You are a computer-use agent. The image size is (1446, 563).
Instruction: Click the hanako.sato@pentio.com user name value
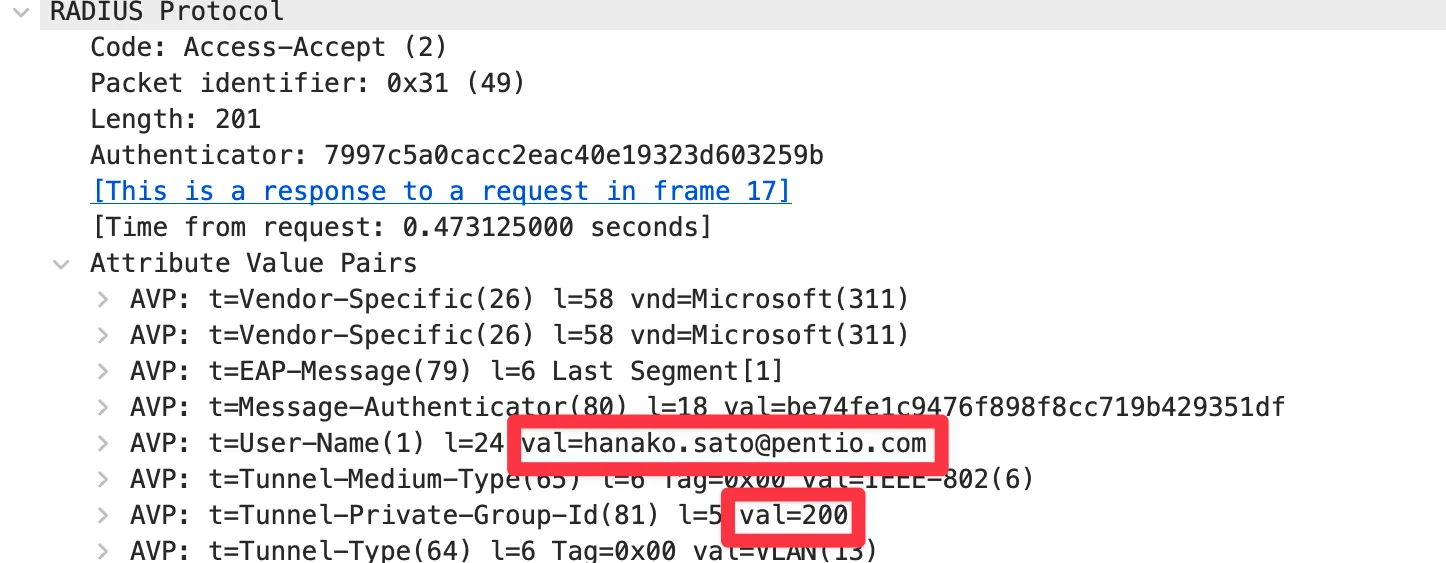(x=725, y=443)
